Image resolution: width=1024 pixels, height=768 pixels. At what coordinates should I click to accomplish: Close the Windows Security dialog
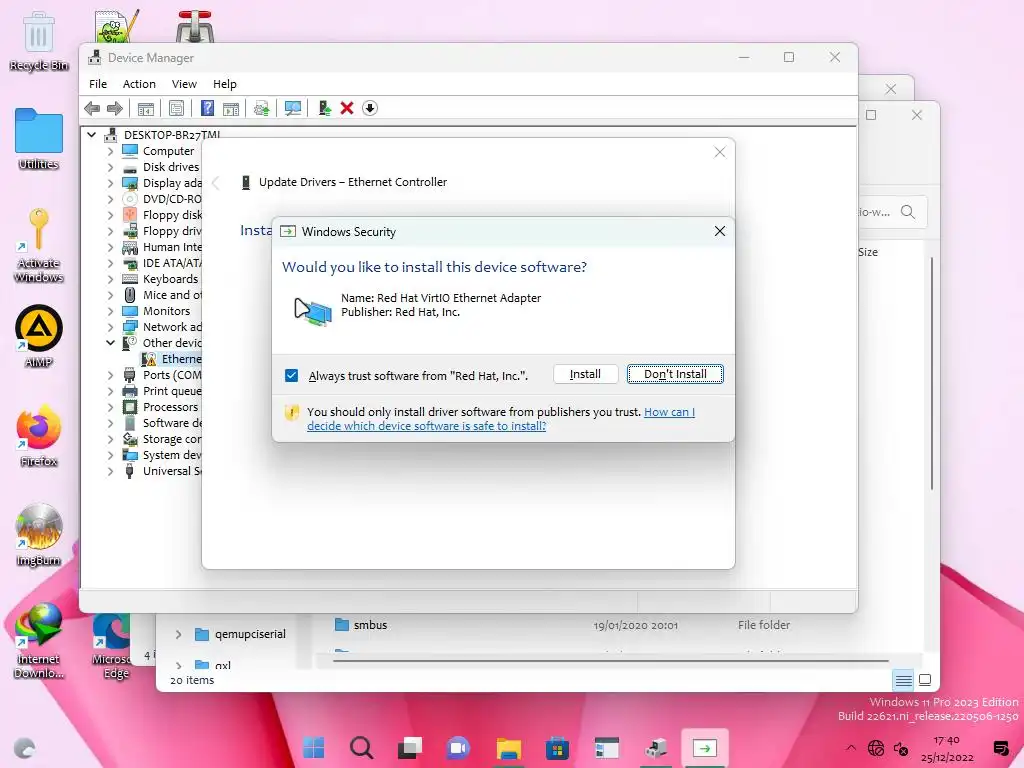tap(720, 231)
